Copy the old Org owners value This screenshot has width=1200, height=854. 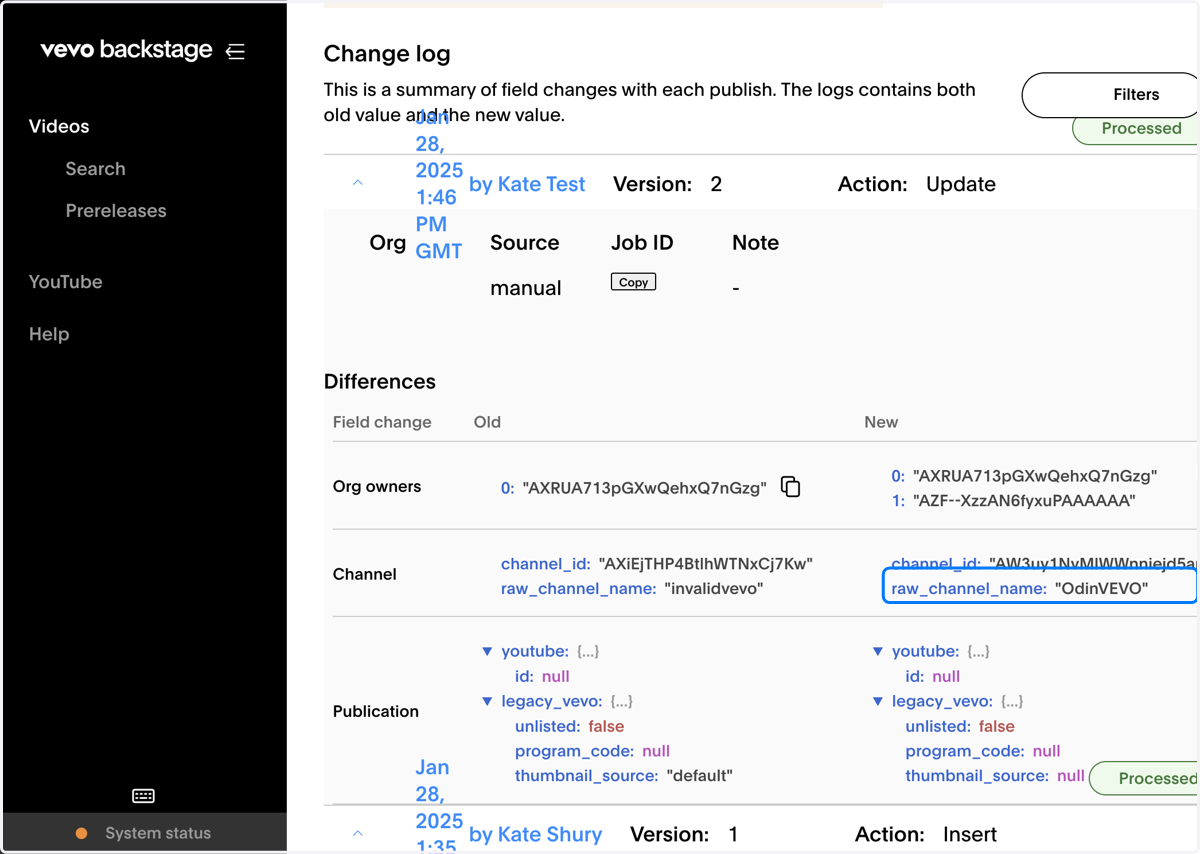coord(790,487)
